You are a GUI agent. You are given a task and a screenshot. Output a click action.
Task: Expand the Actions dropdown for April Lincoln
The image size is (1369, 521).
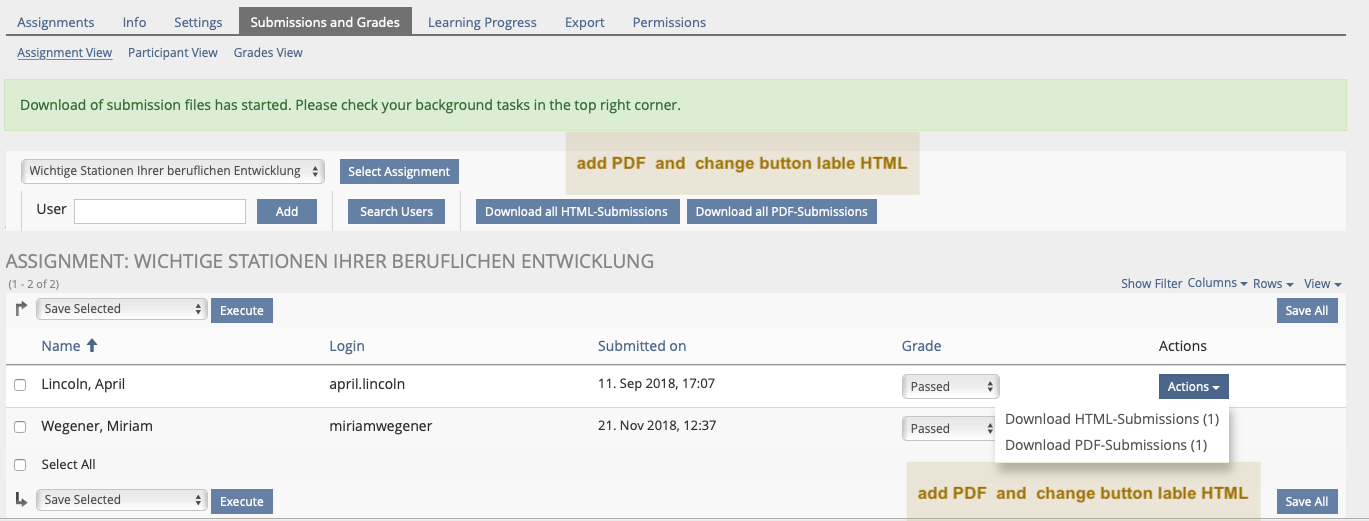coord(1193,387)
